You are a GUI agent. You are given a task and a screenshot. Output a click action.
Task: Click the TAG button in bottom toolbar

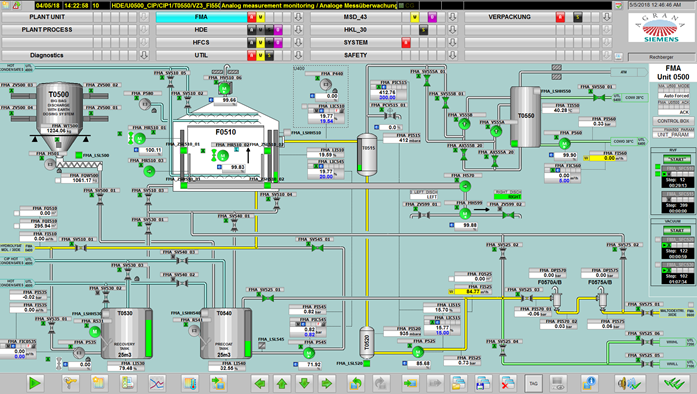click(x=533, y=383)
